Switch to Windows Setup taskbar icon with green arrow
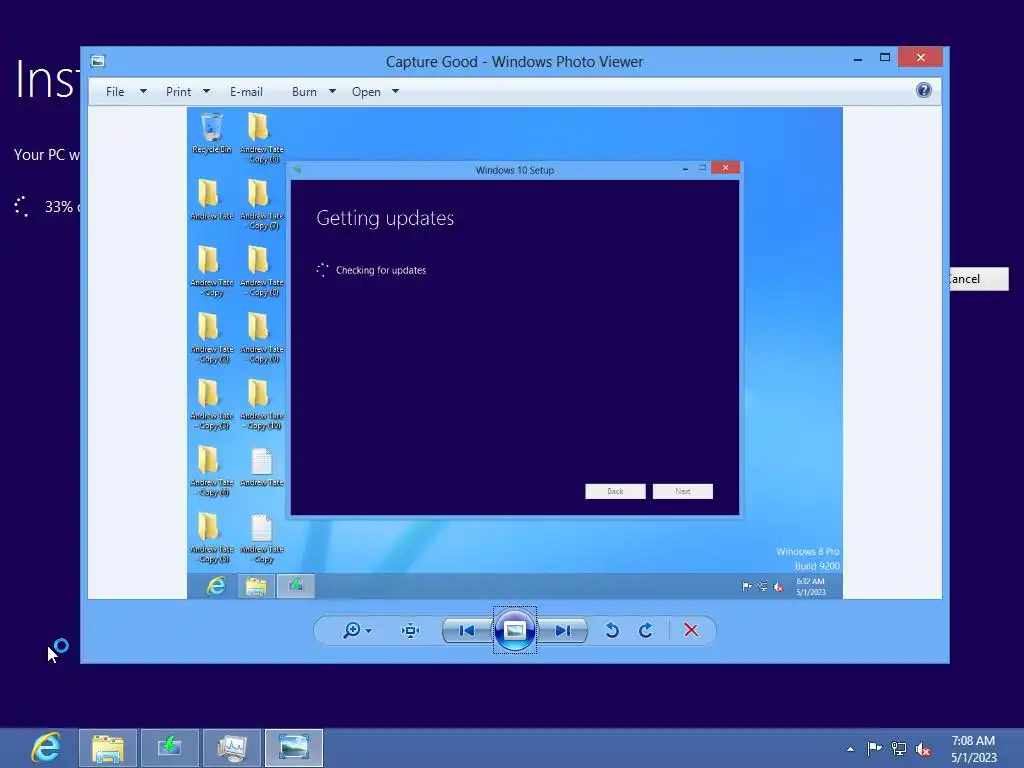The image size is (1024, 768). click(170, 748)
